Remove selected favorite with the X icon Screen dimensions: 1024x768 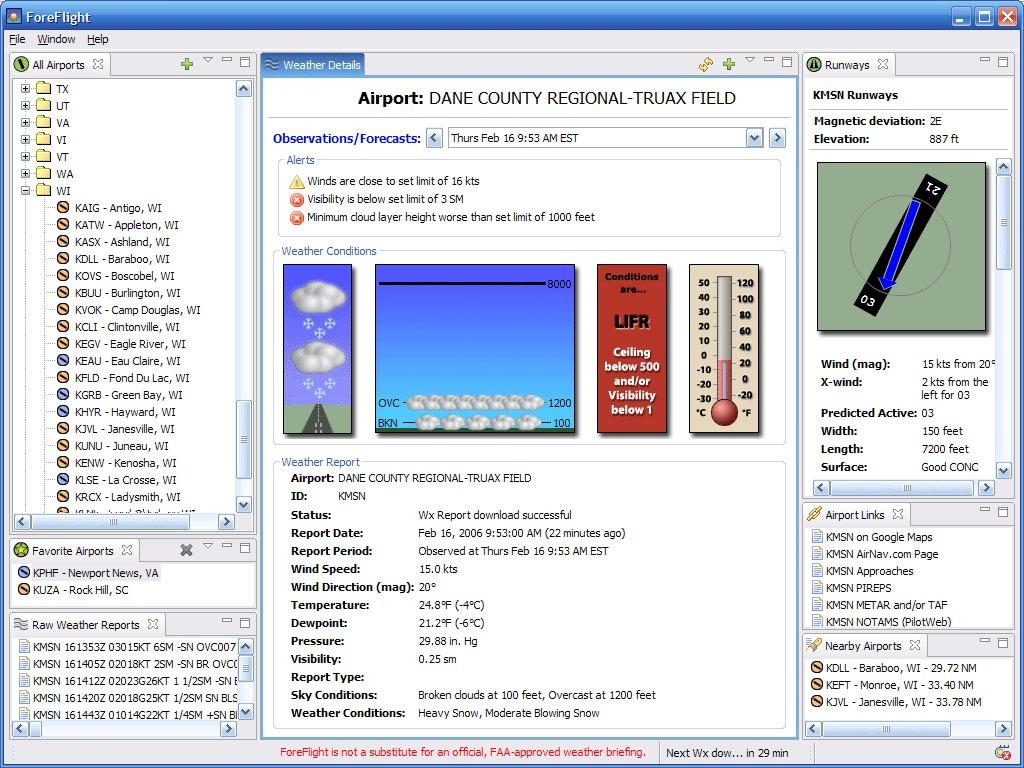(187, 550)
